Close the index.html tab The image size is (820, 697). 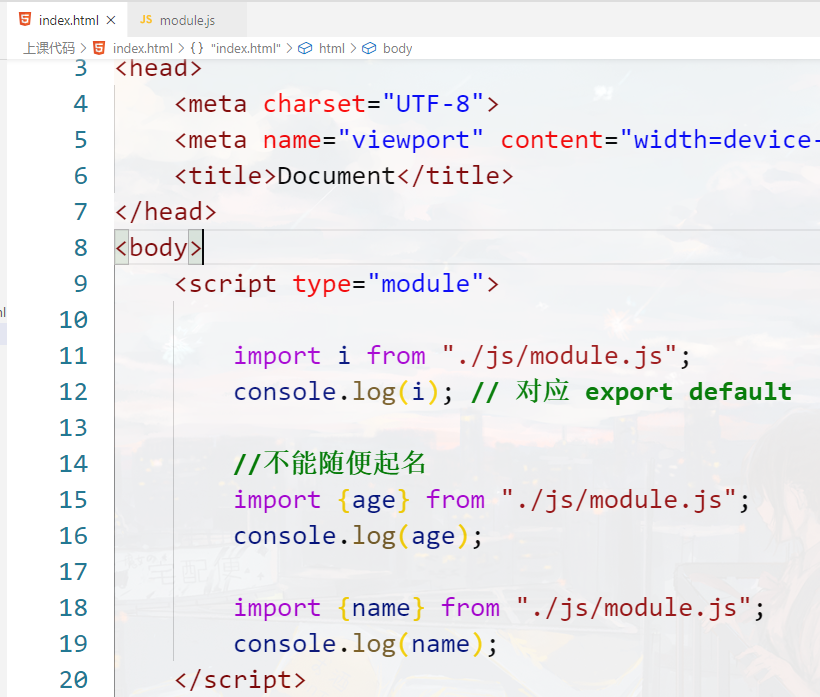(111, 20)
